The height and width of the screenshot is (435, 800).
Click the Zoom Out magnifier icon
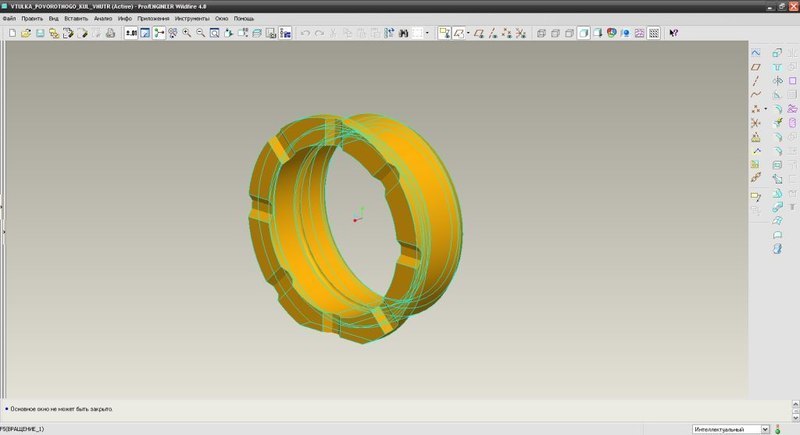(x=201, y=33)
